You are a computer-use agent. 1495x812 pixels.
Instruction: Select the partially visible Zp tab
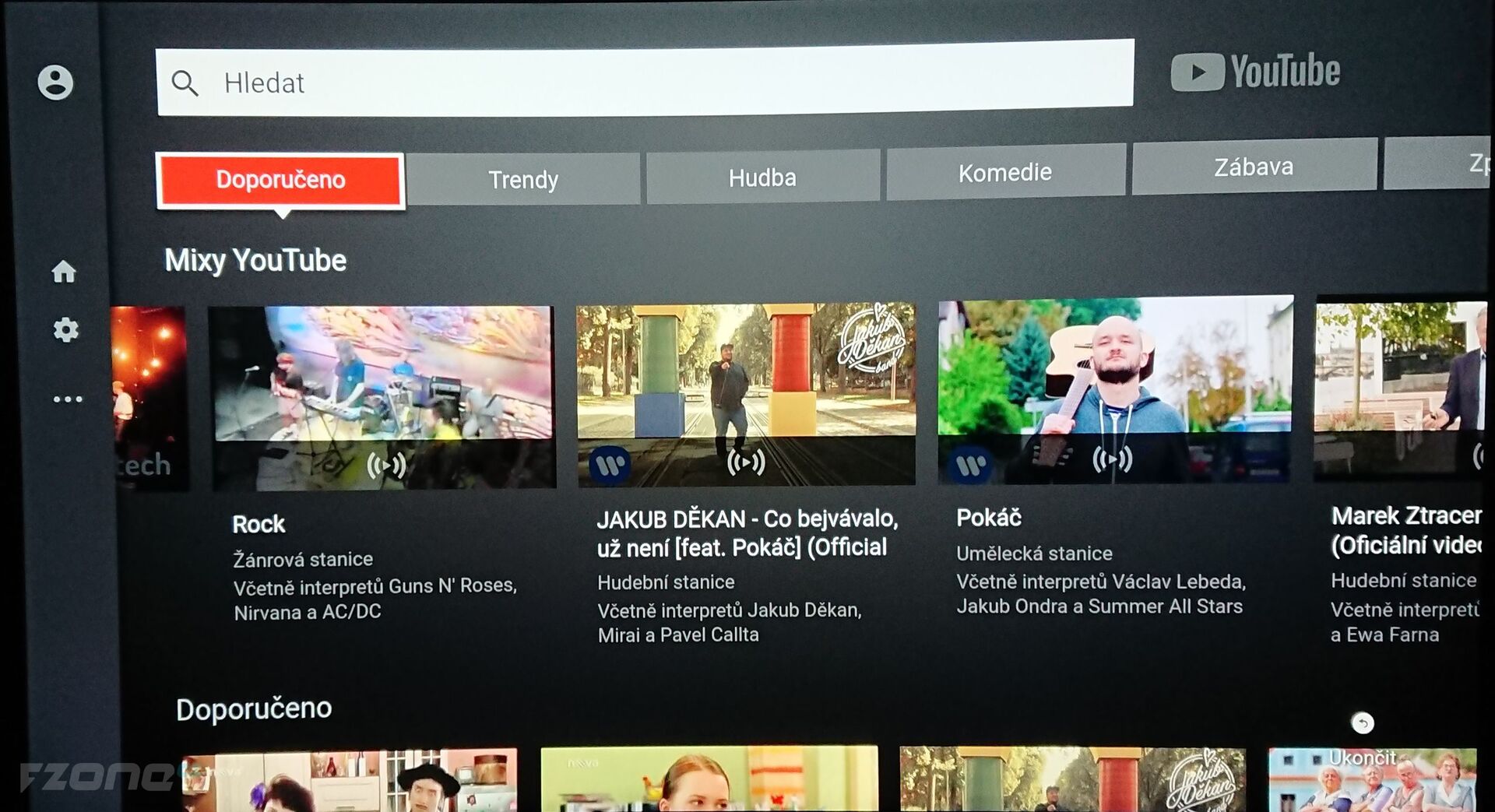(1437, 163)
